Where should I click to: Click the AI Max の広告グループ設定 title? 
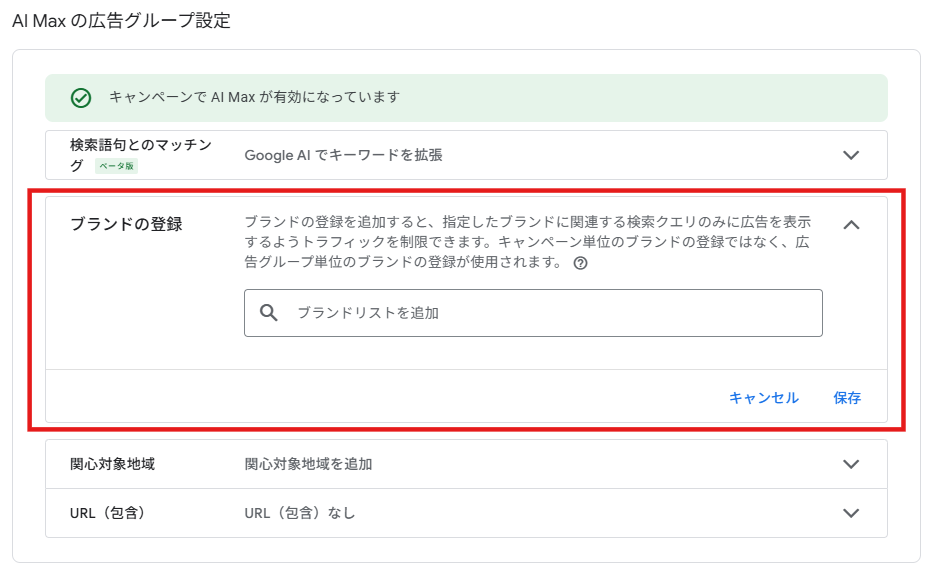pos(122,21)
